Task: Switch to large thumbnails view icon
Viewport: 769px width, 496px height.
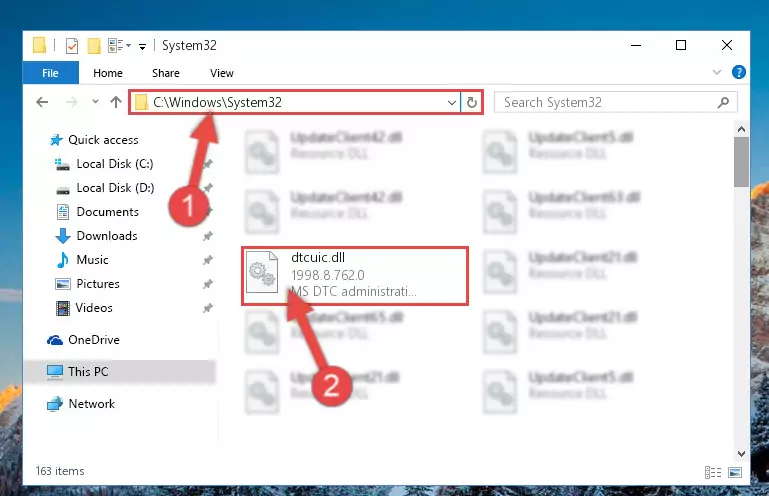Action: 735,472
